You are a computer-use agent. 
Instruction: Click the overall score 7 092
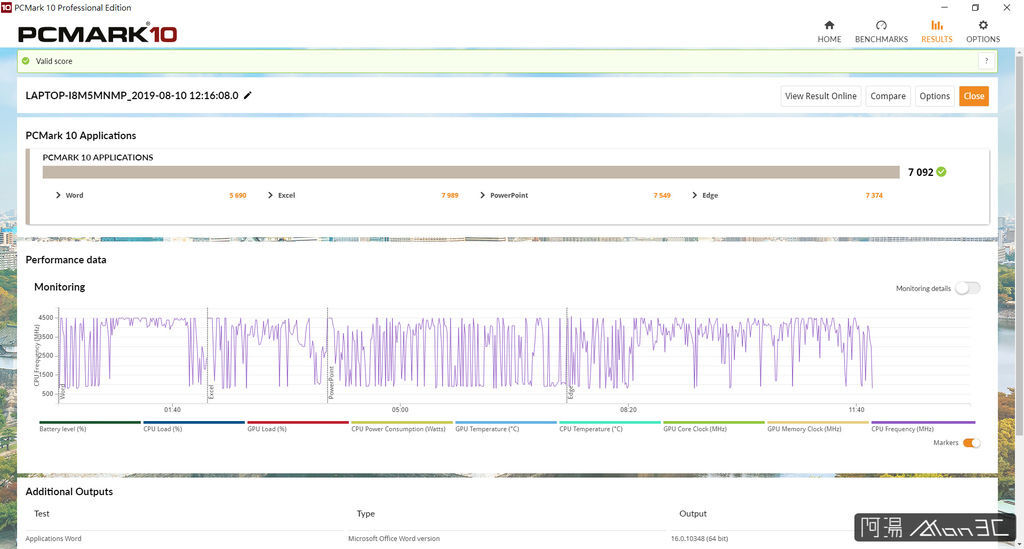click(x=920, y=172)
